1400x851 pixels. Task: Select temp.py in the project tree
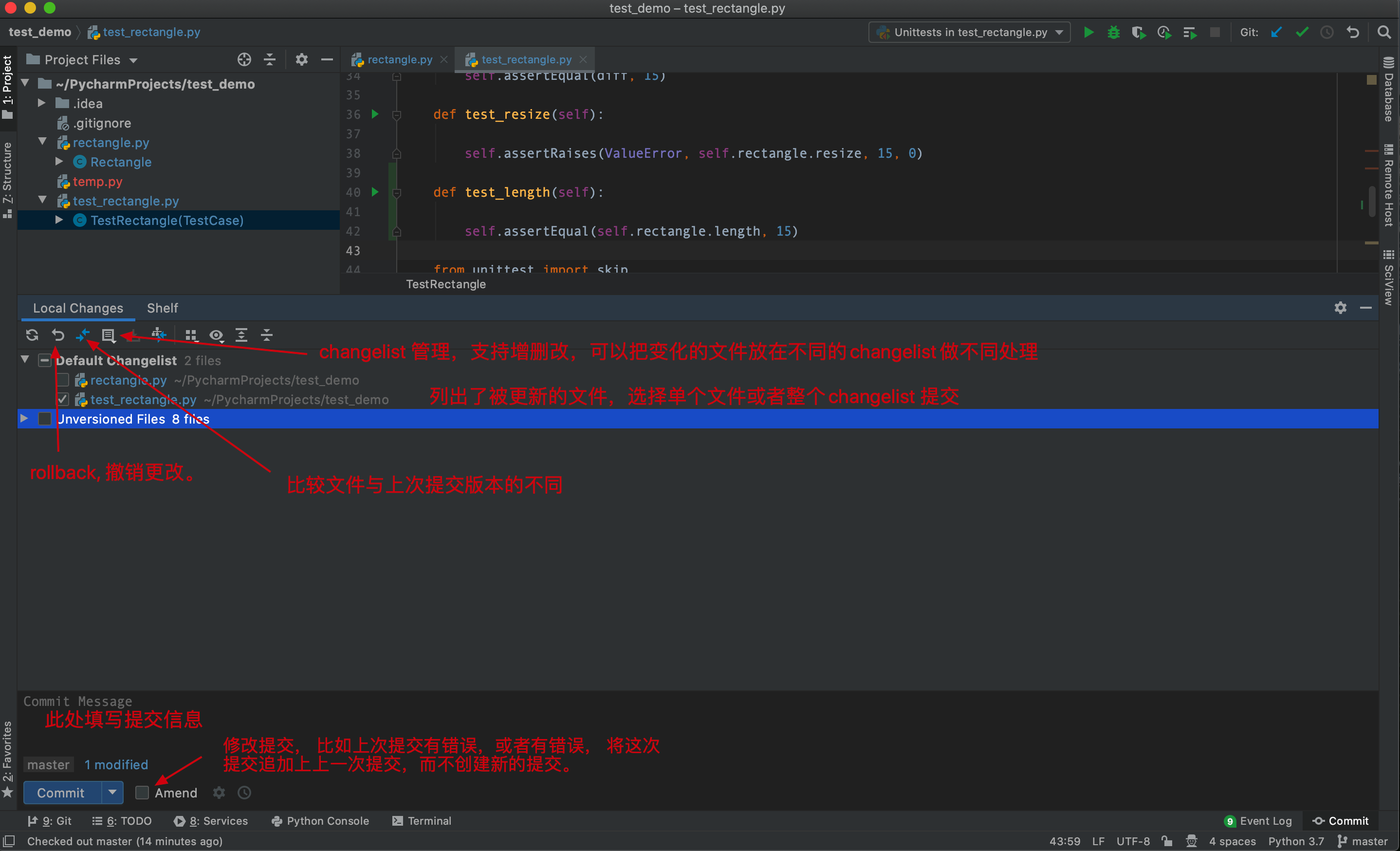97,181
